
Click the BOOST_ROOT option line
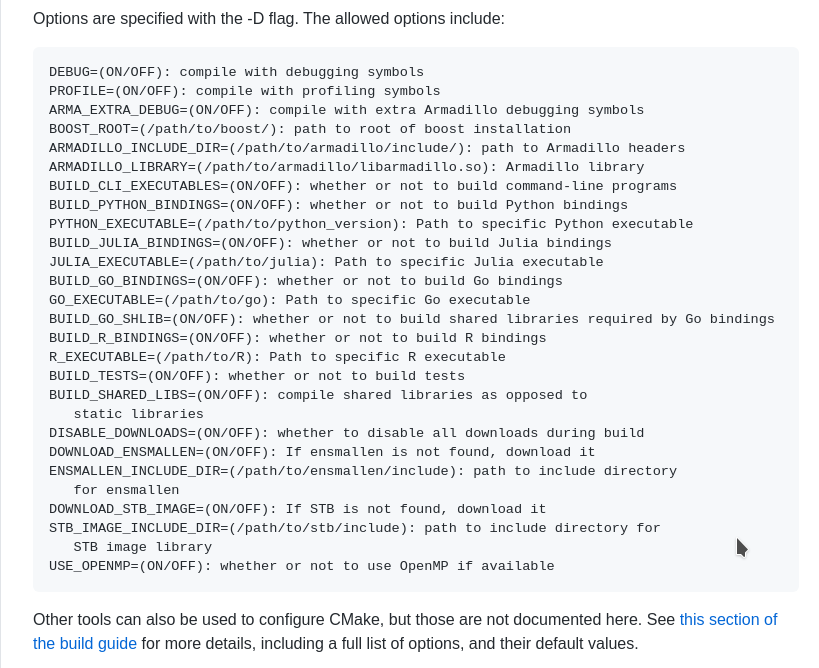[x=310, y=129]
